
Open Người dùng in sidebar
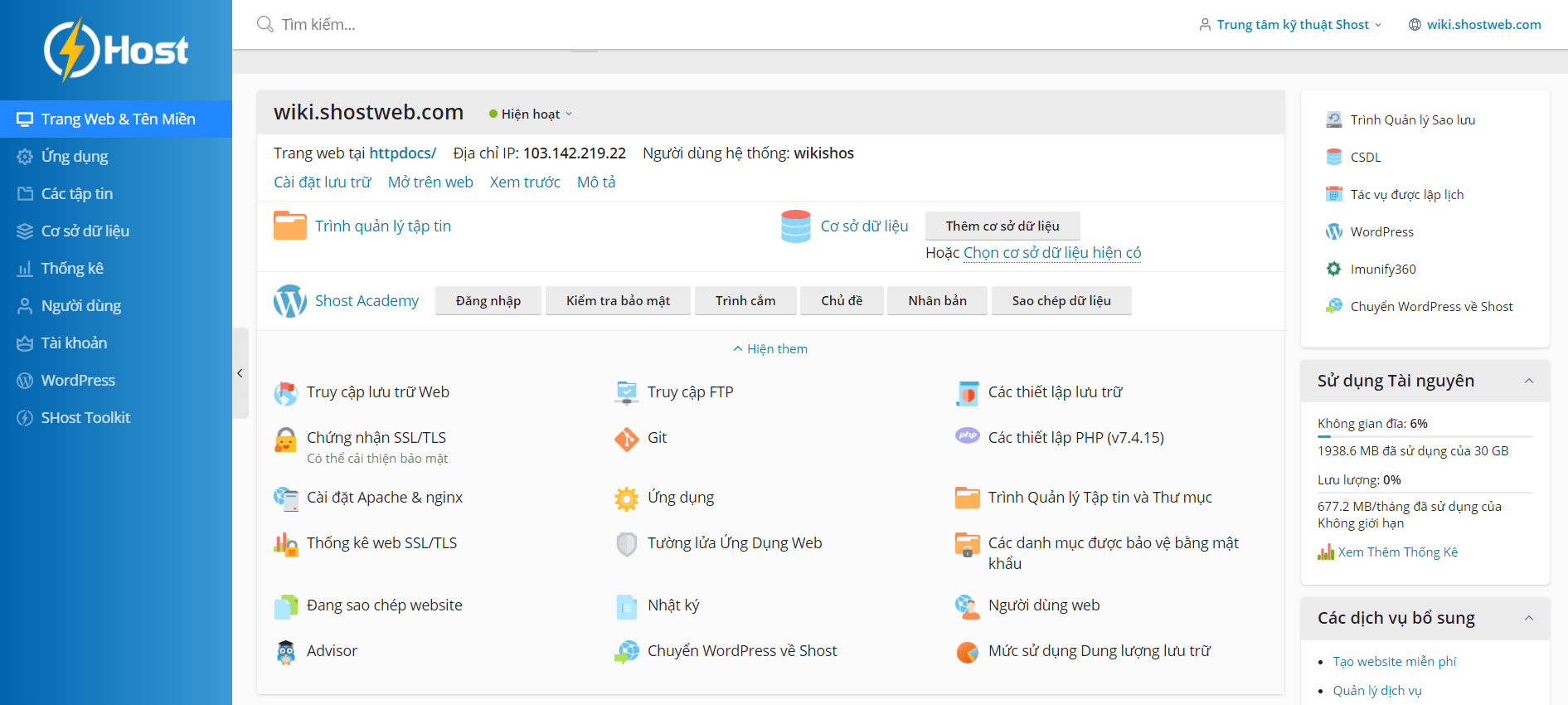click(116, 305)
